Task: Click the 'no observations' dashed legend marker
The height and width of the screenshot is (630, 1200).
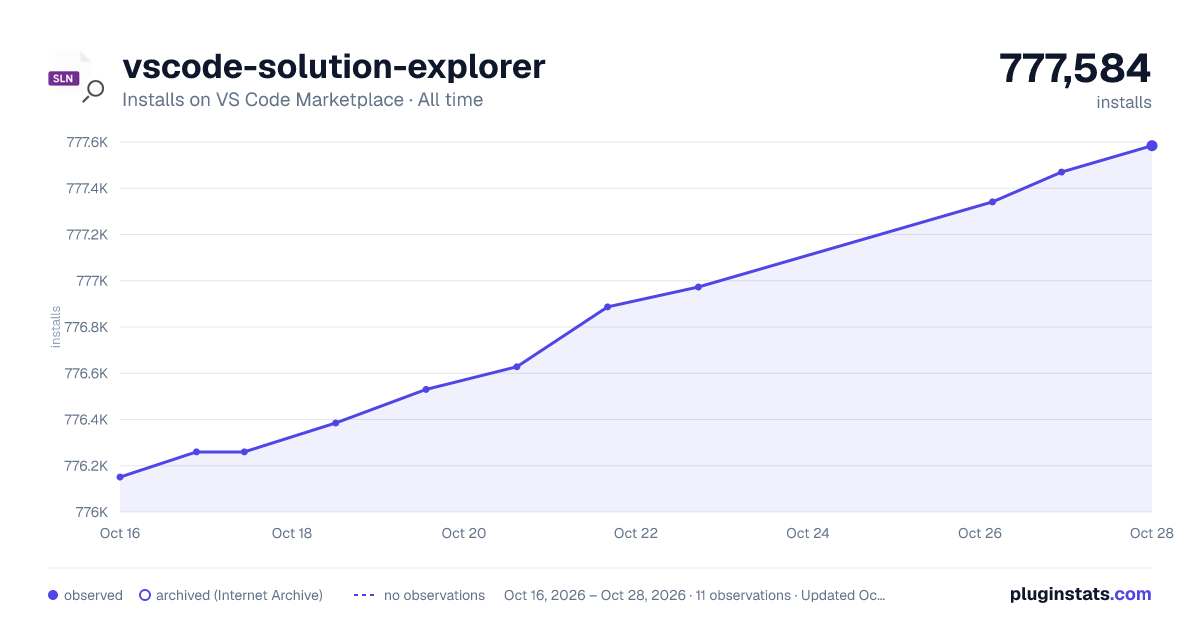Action: [x=364, y=595]
